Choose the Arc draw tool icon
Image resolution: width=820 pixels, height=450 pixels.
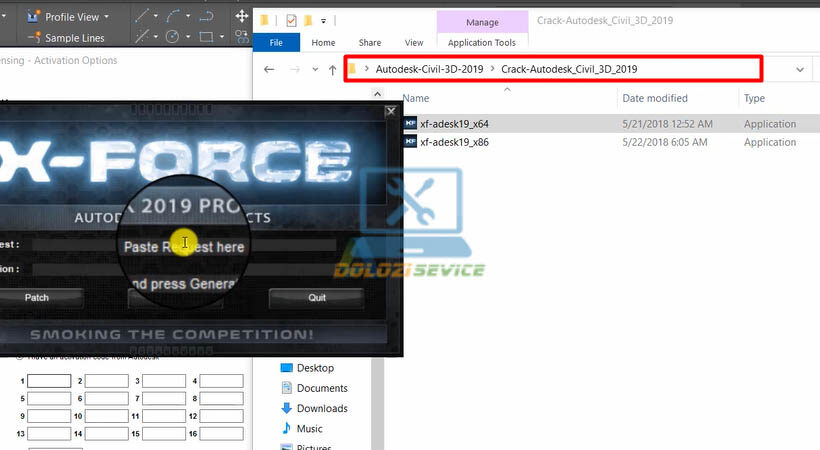176,17
